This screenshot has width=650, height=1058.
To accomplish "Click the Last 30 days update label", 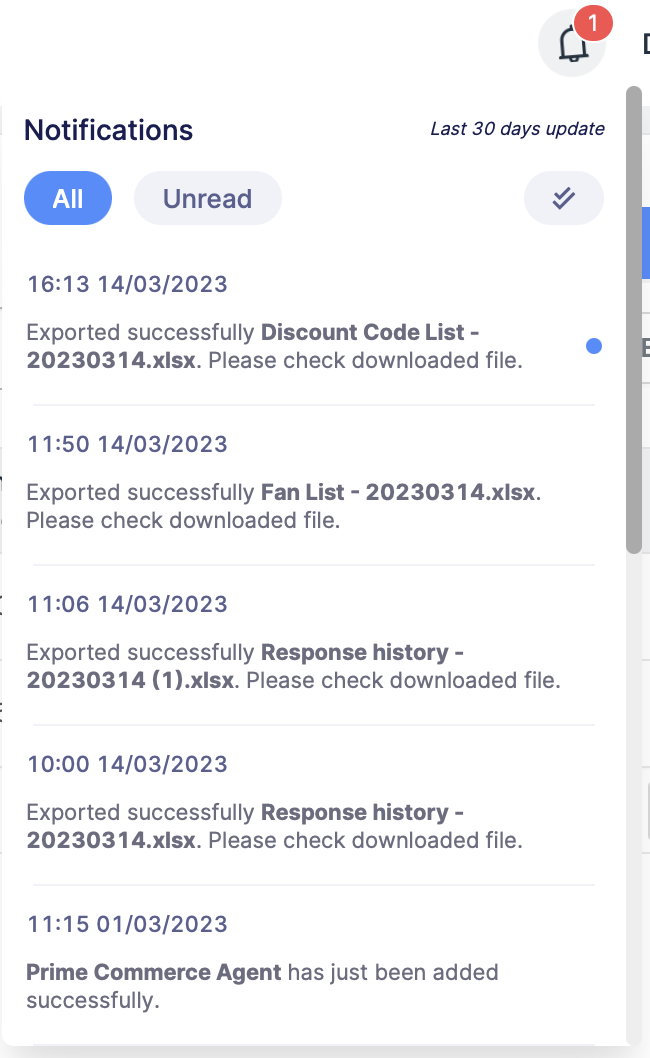I will point(517,129).
